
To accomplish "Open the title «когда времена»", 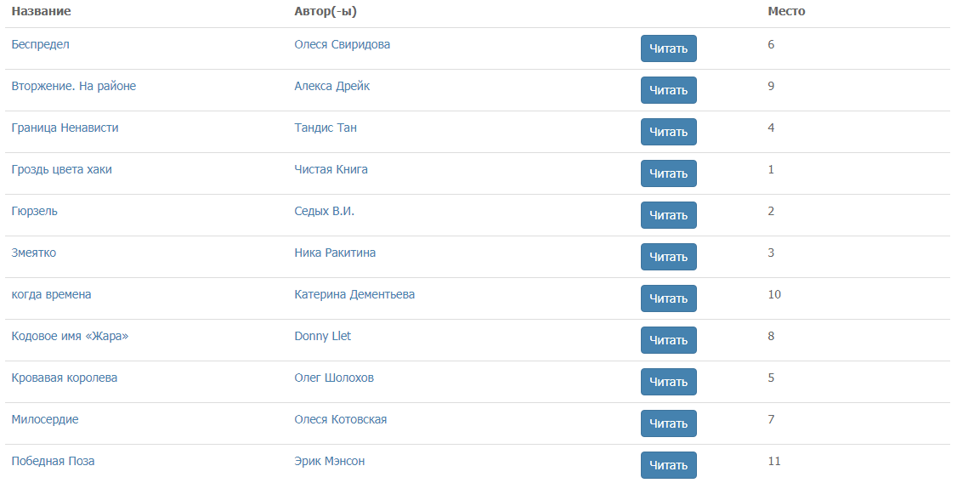I will (x=51, y=295).
